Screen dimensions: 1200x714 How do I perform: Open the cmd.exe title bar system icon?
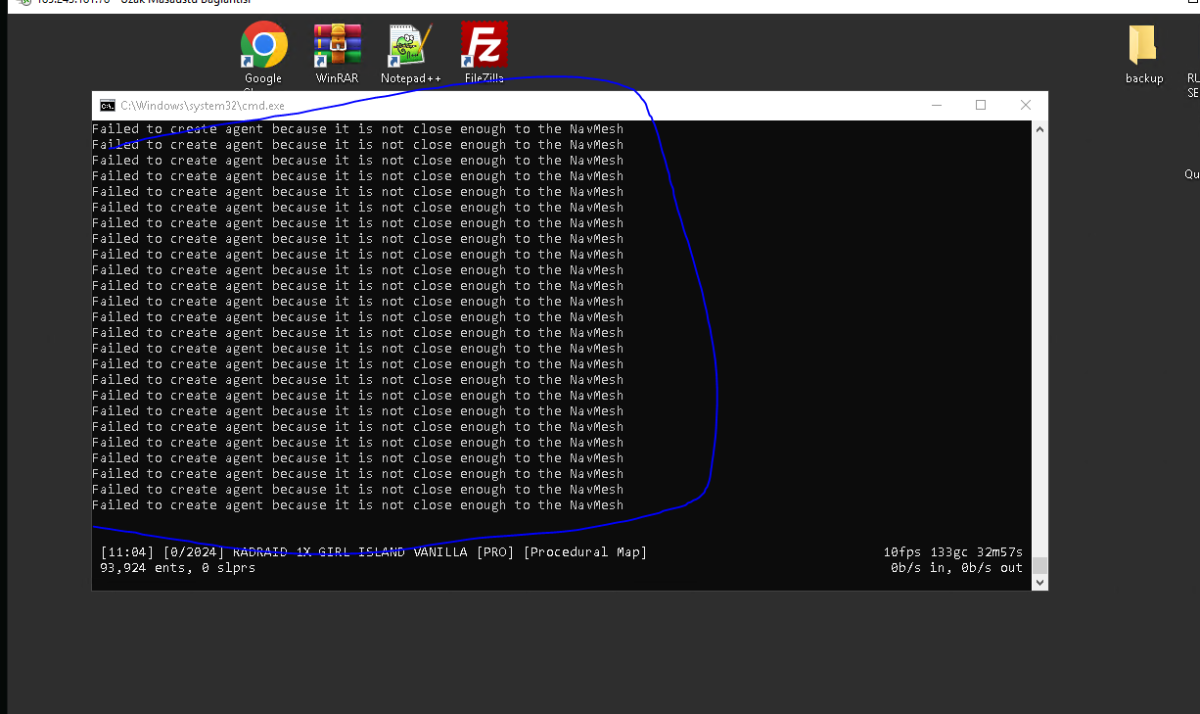[x=107, y=105]
